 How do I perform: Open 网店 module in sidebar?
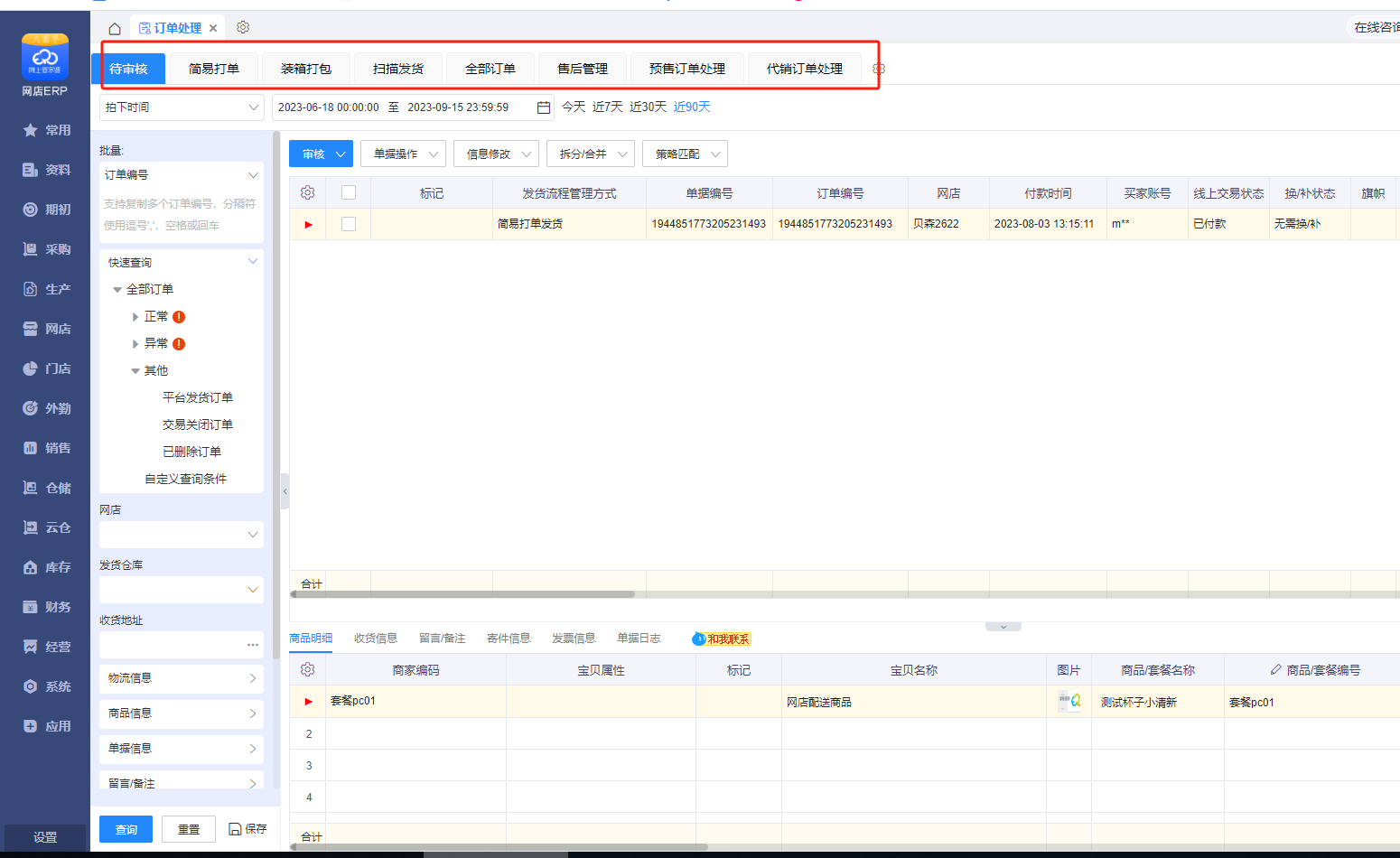point(46,329)
